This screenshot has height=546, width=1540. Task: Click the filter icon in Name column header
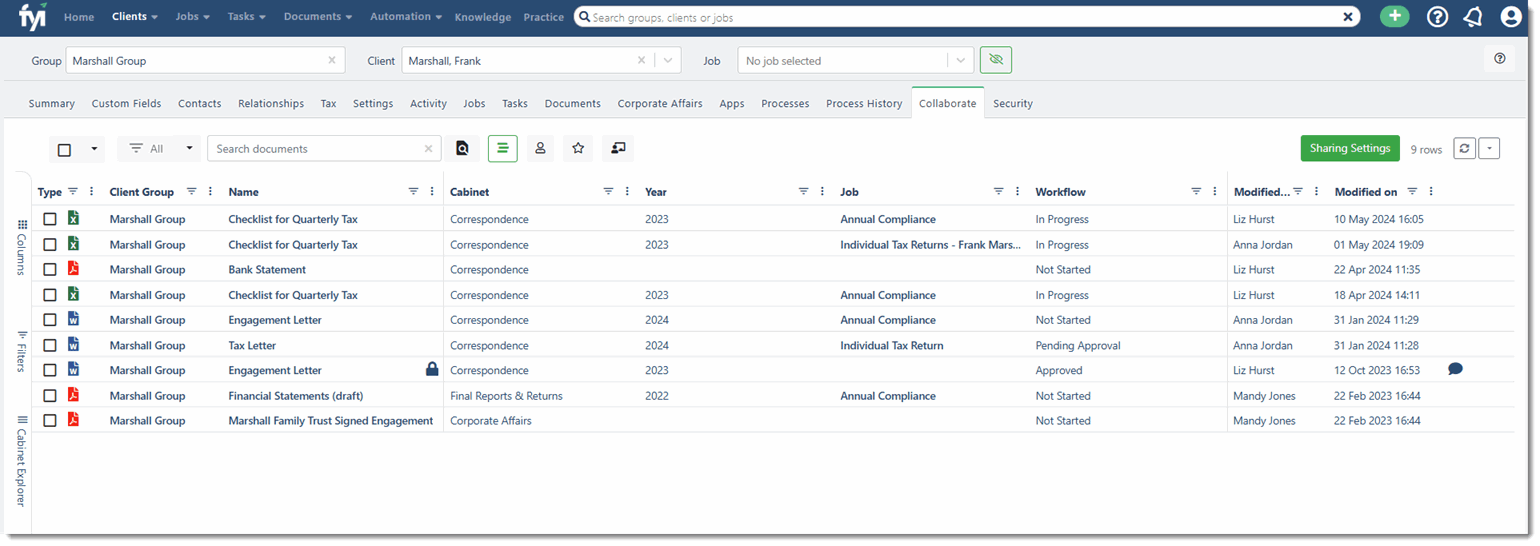coord(413,191)
